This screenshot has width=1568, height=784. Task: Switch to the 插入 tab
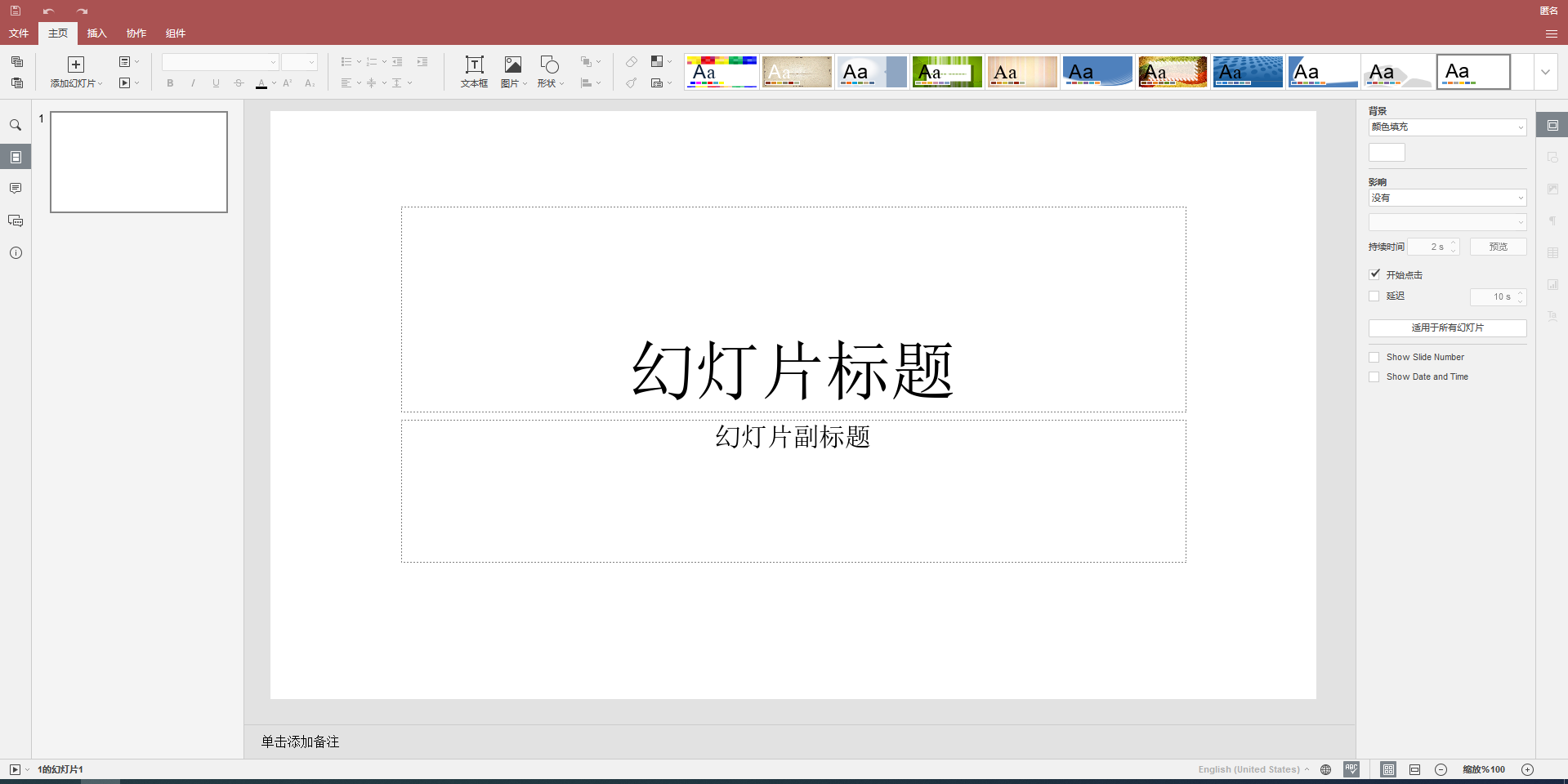[97, 33]
